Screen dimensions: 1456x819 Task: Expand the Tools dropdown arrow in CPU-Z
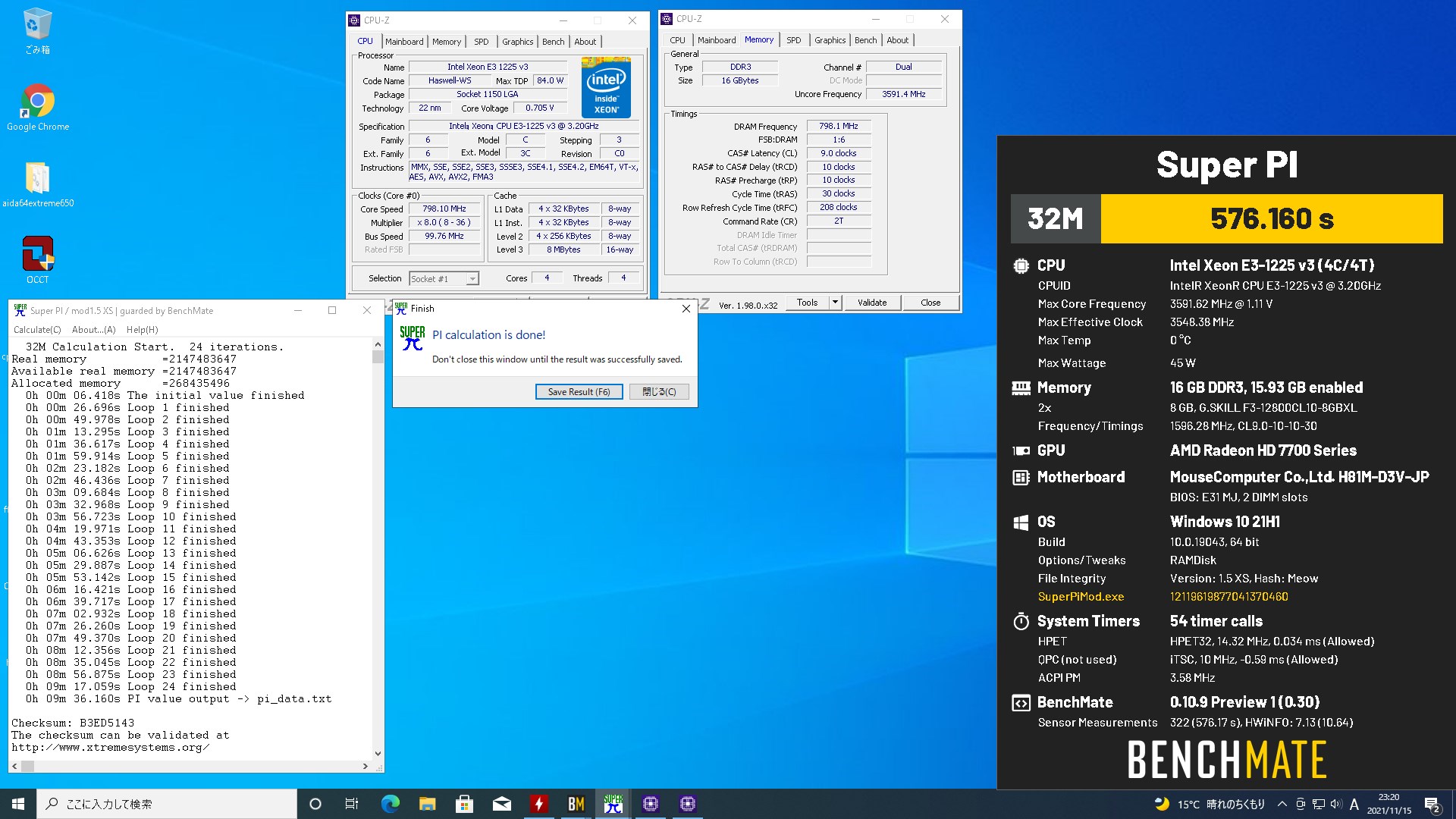835,303
